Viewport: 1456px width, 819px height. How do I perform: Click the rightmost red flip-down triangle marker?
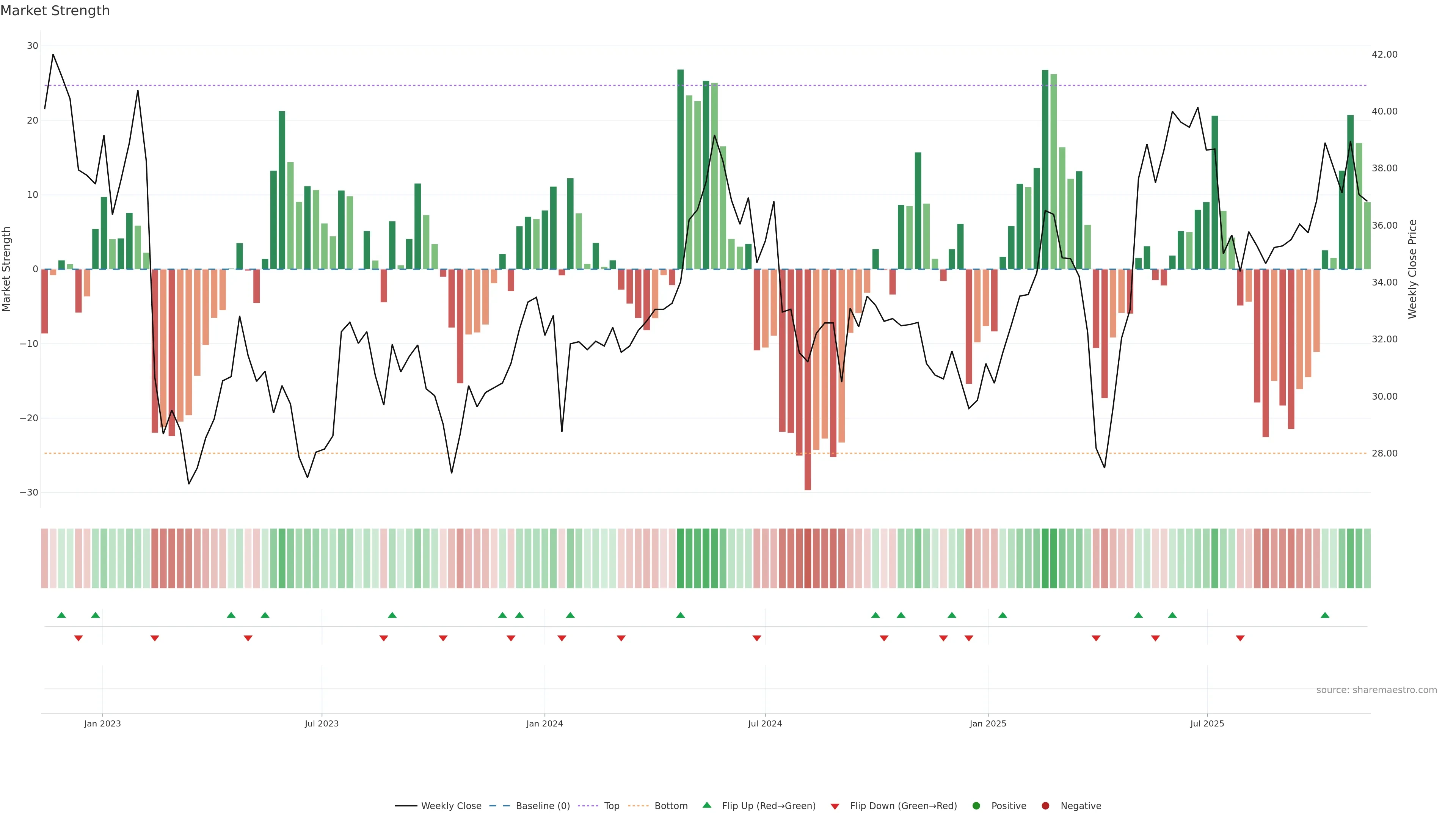click(x=1240, y=638)
